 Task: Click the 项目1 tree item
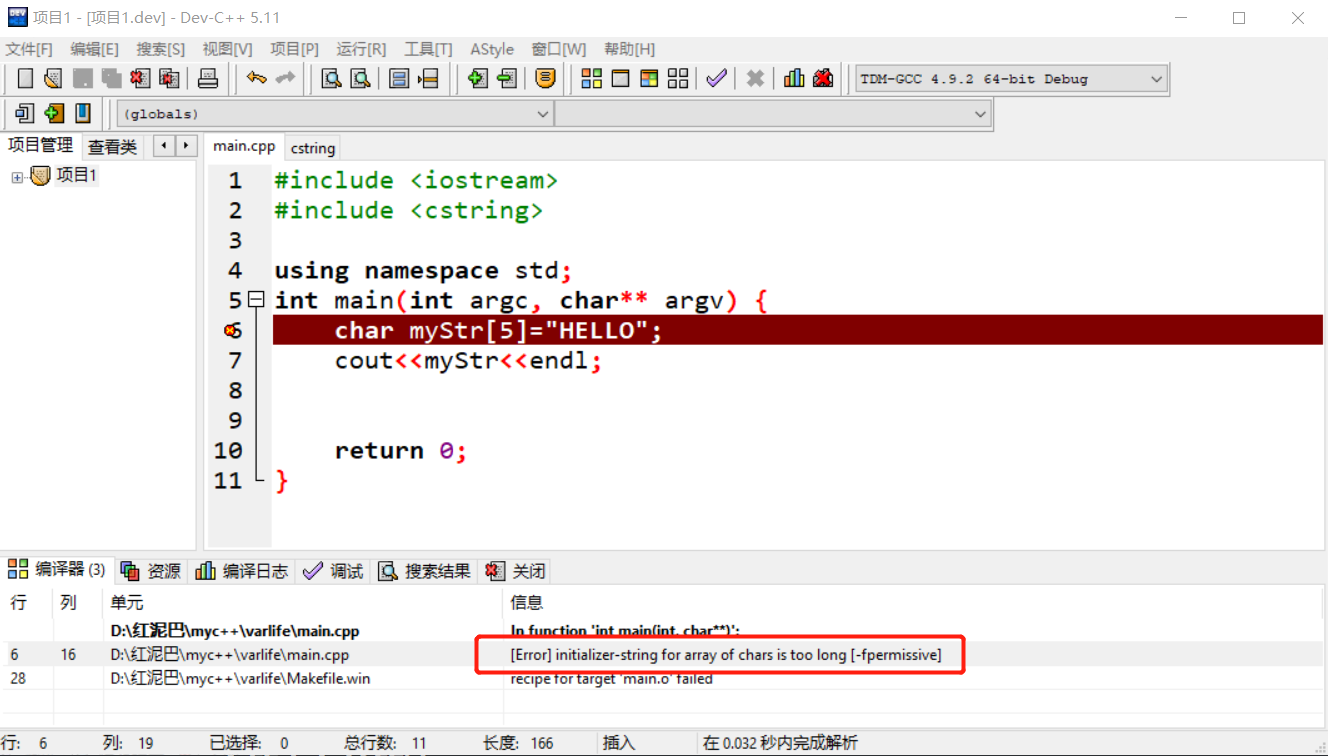pyautogui.click(x=76, y=176)
